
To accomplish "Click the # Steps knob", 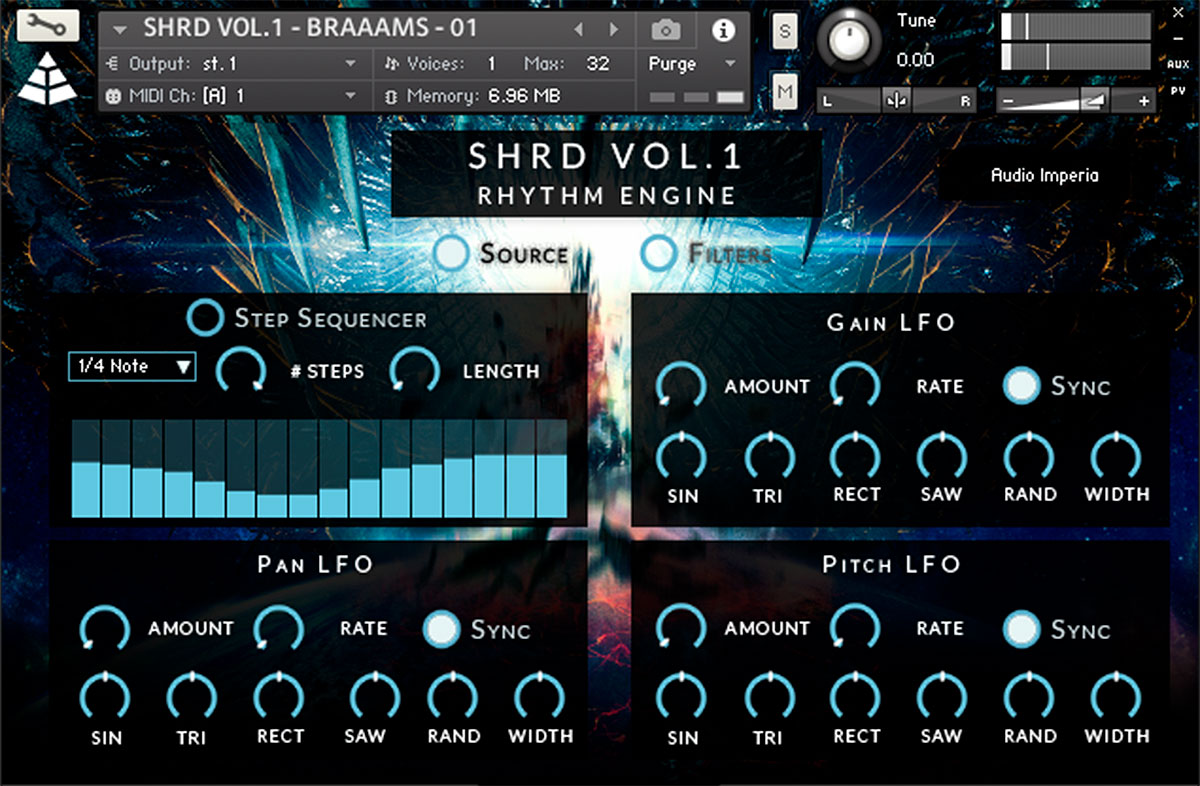I will (242, 371).
